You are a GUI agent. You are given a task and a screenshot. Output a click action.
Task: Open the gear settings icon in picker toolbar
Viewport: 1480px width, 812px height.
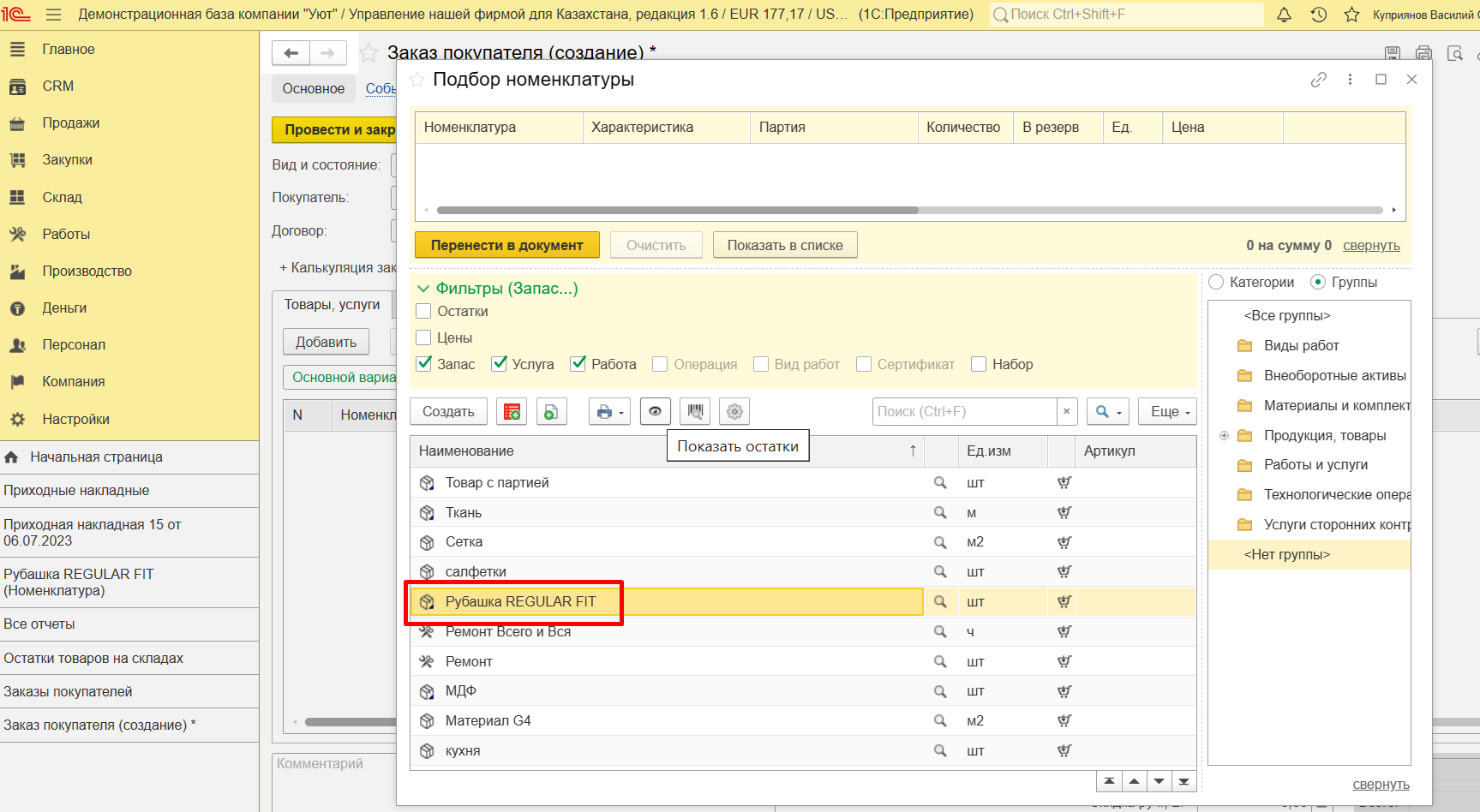[x=734, y=412]
